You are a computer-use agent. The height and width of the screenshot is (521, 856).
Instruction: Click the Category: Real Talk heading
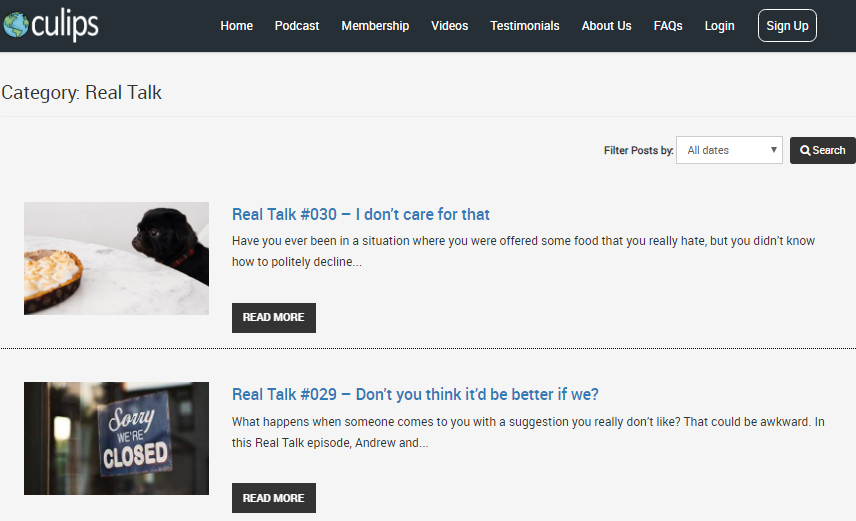(x=82, y=93)
